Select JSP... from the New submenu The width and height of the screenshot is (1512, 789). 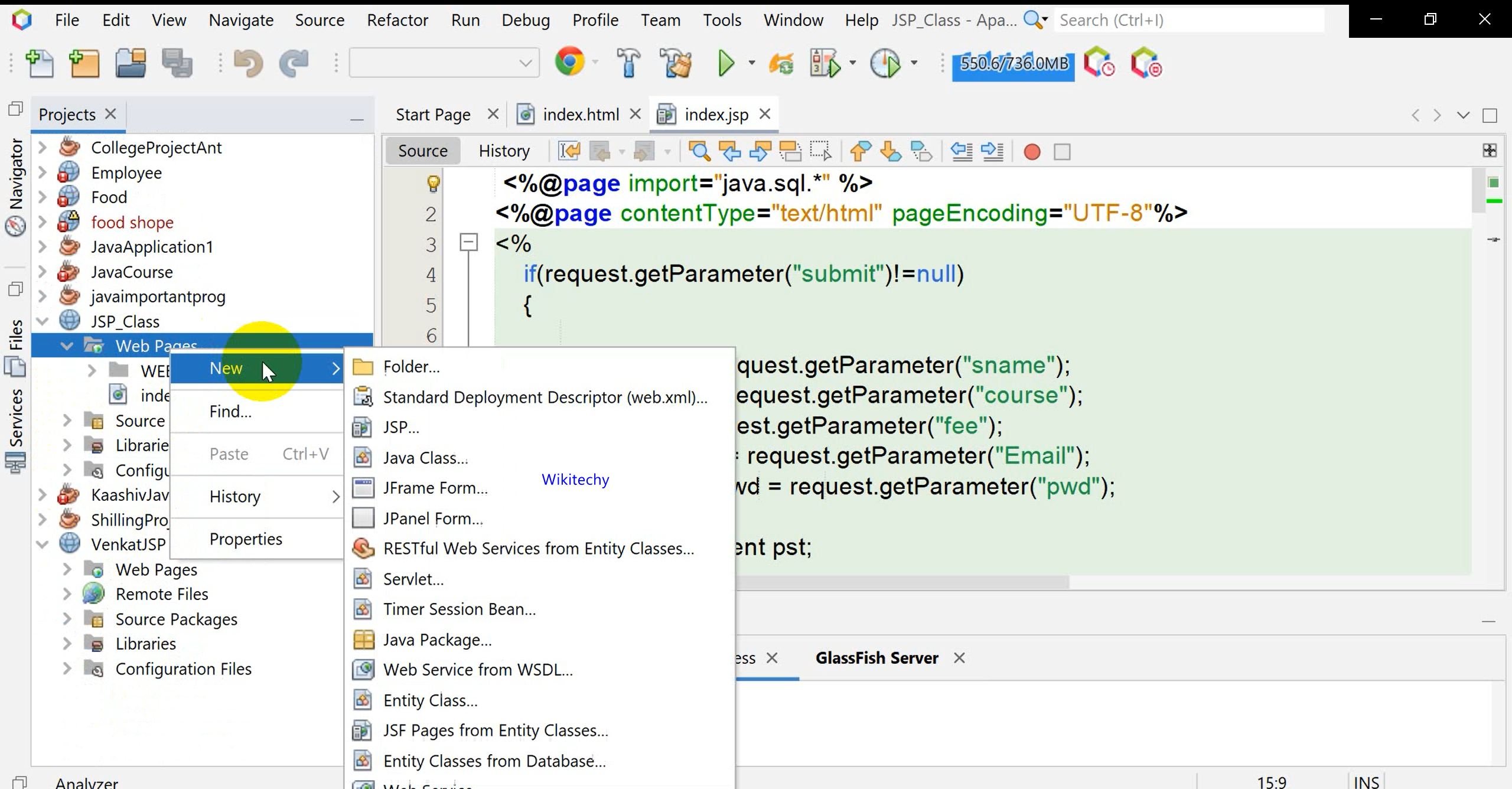pos(401,427)
